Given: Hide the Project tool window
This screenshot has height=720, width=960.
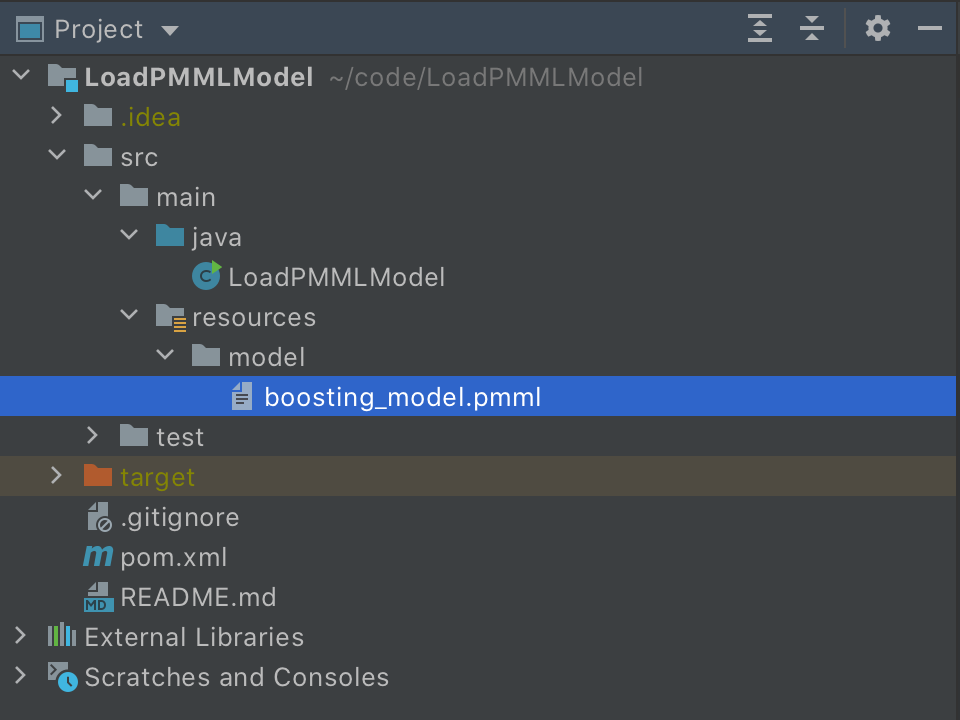Looking at the screenshot, I should (930, 29).
